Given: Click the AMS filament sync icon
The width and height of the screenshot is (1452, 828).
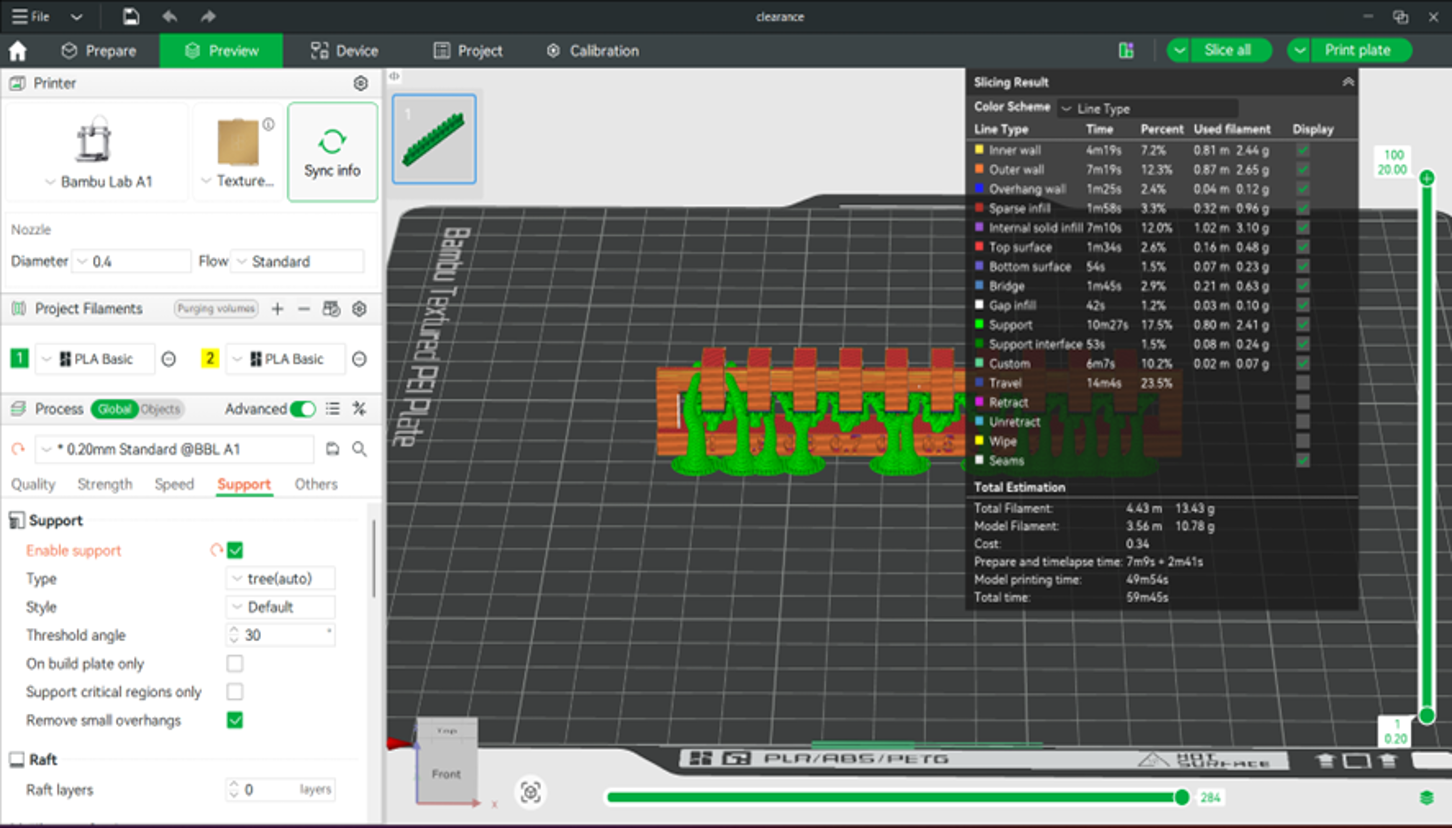Looking at the screenshot, I should tap(332, 309).
